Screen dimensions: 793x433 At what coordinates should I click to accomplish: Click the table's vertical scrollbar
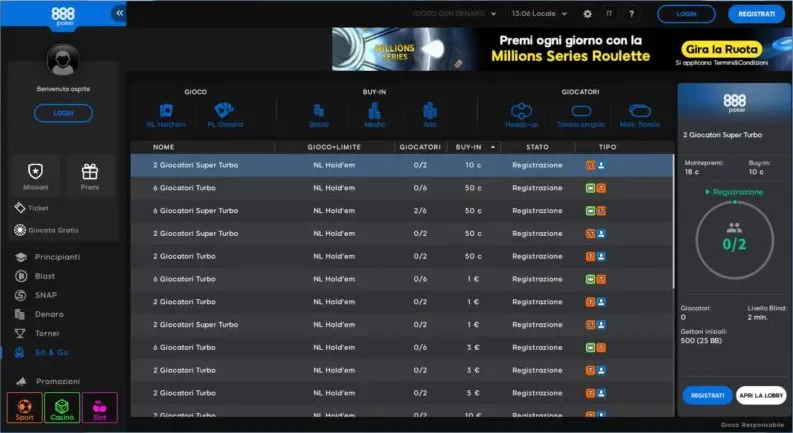(673, 222)
